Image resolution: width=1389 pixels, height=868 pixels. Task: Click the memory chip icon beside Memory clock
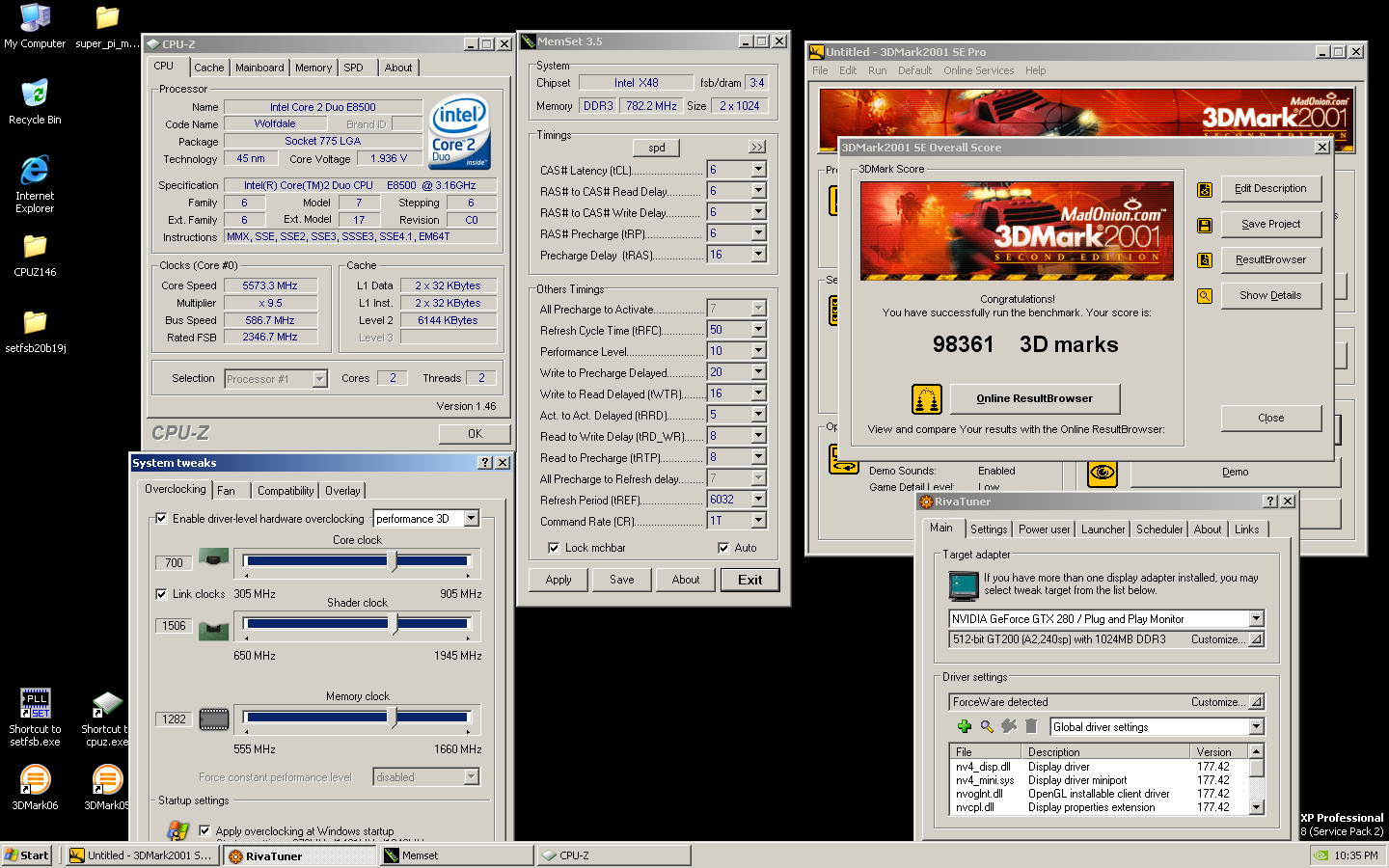click(x=213, y=719)
